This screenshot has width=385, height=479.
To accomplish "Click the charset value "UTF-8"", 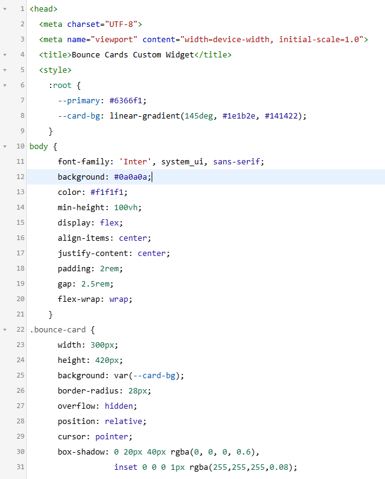I will click(x=121, y=24).
